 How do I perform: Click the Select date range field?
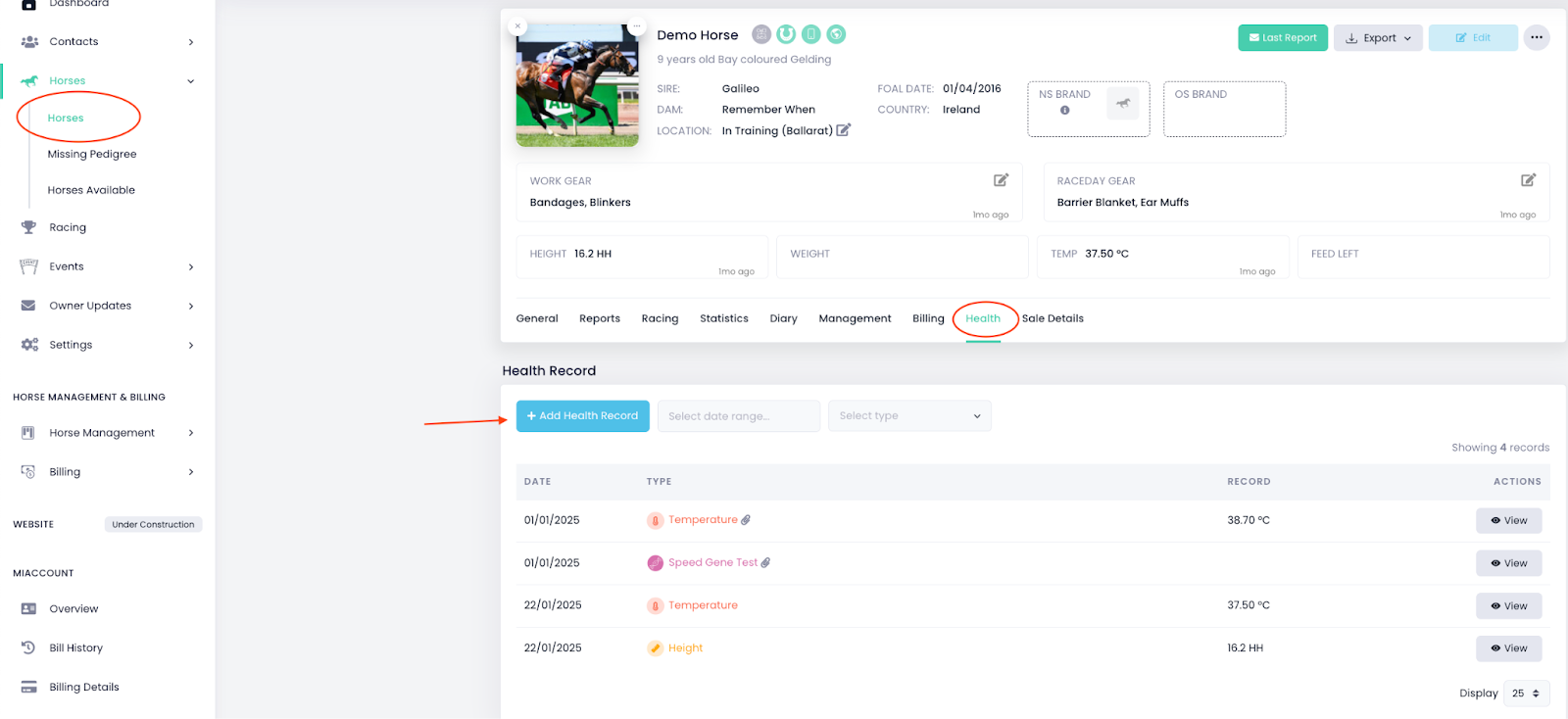pyautogui.click(x=738, y=416)
